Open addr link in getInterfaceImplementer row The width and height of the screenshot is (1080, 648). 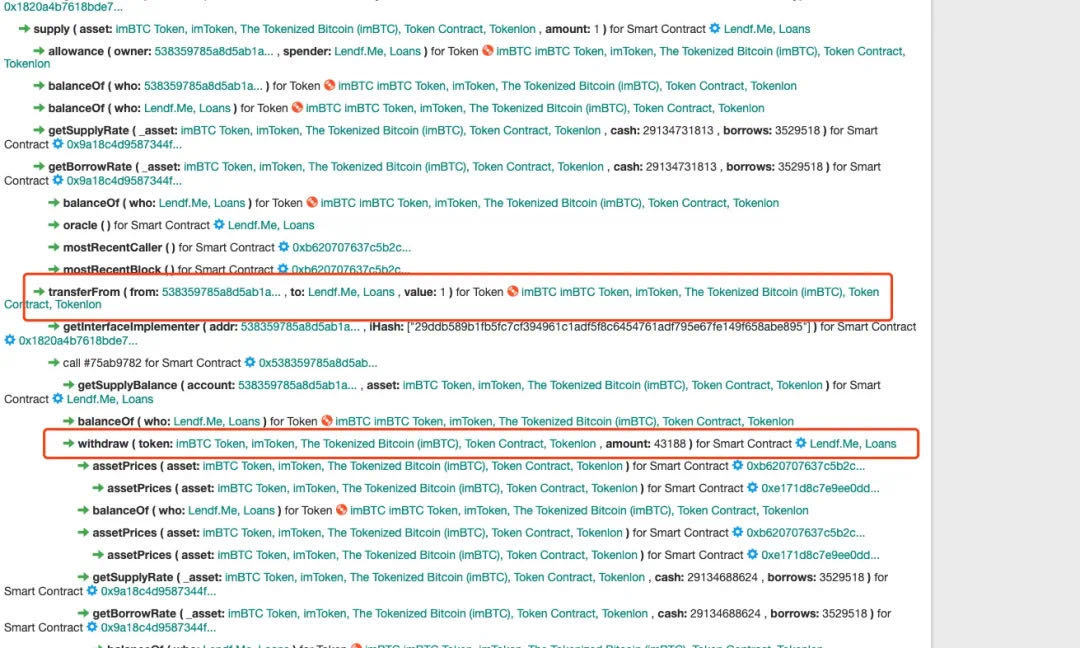pos(300,326)
